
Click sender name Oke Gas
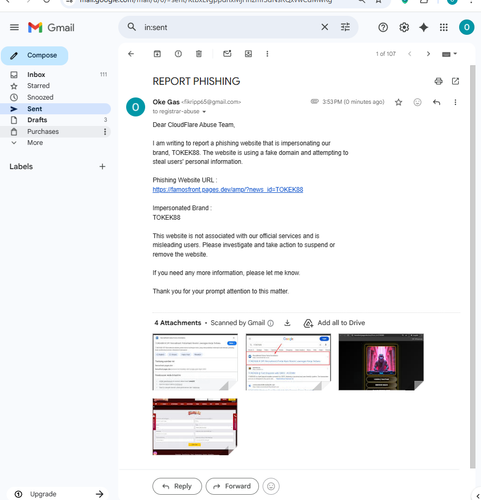(x=166, y=102)
